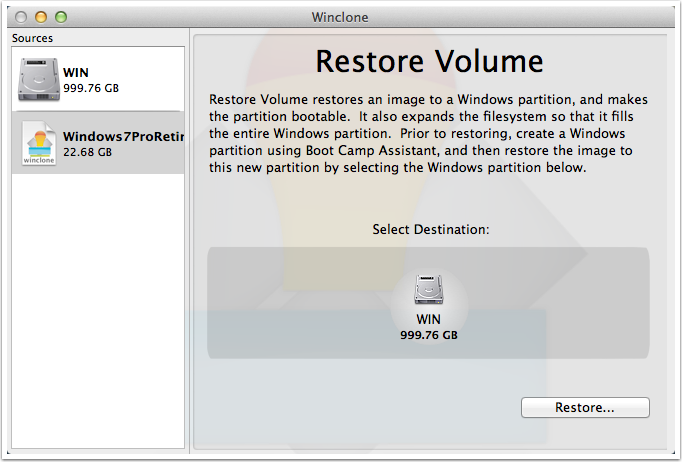The height and width of the screenshot is (462, 682).
Task: Click the 999.76 GB size in Sources
Action: click(x=91, y=88)
